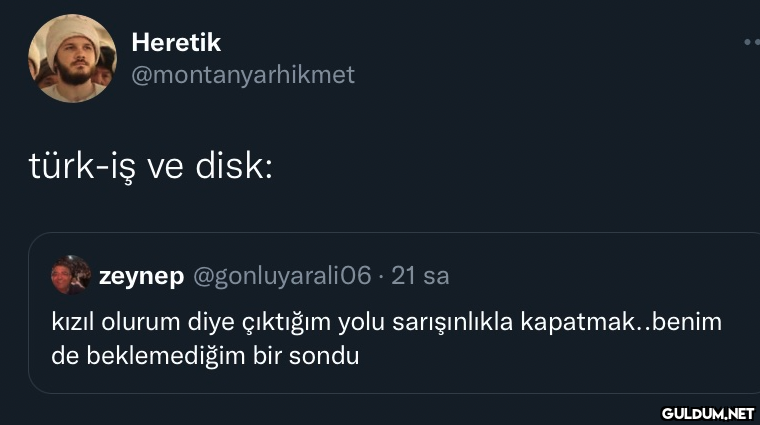Click the word "kızıl" in quoted tweet
Image resolution: width=760 pixels, height=425 pixels.
[x=72, y=323]
